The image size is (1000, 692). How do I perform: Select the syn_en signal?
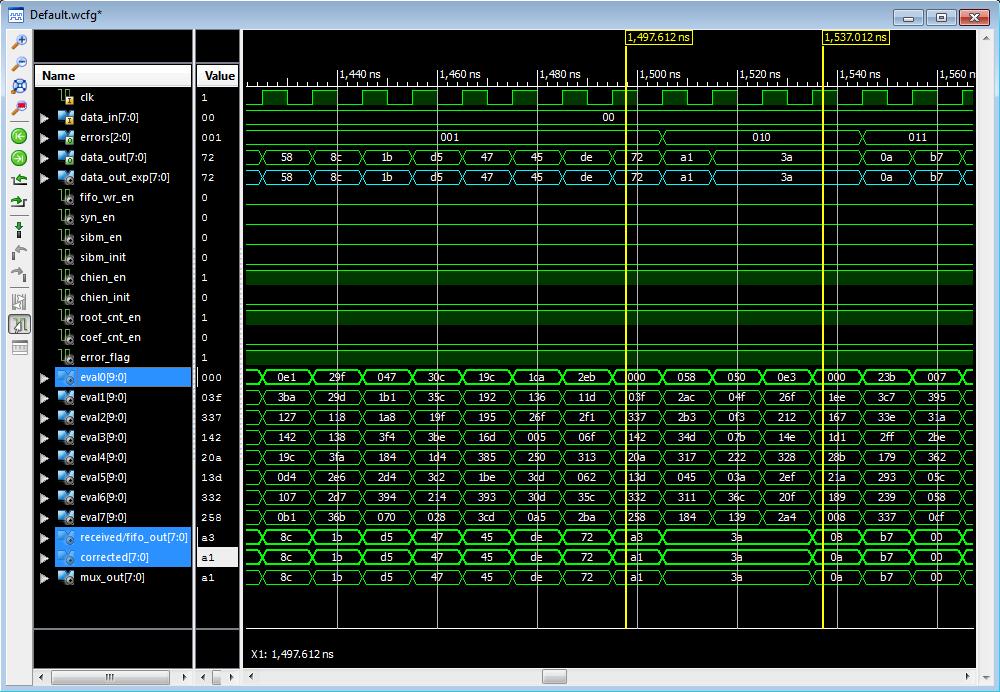pos(113,217)
